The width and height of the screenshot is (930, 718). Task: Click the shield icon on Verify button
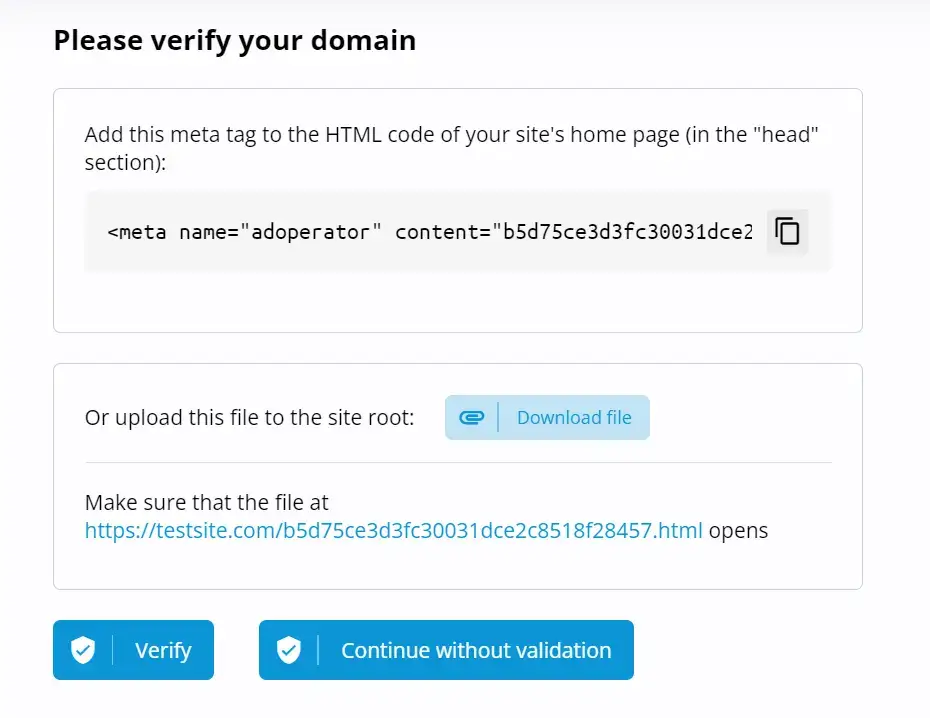pyautogui.click(x=83, y=650)
